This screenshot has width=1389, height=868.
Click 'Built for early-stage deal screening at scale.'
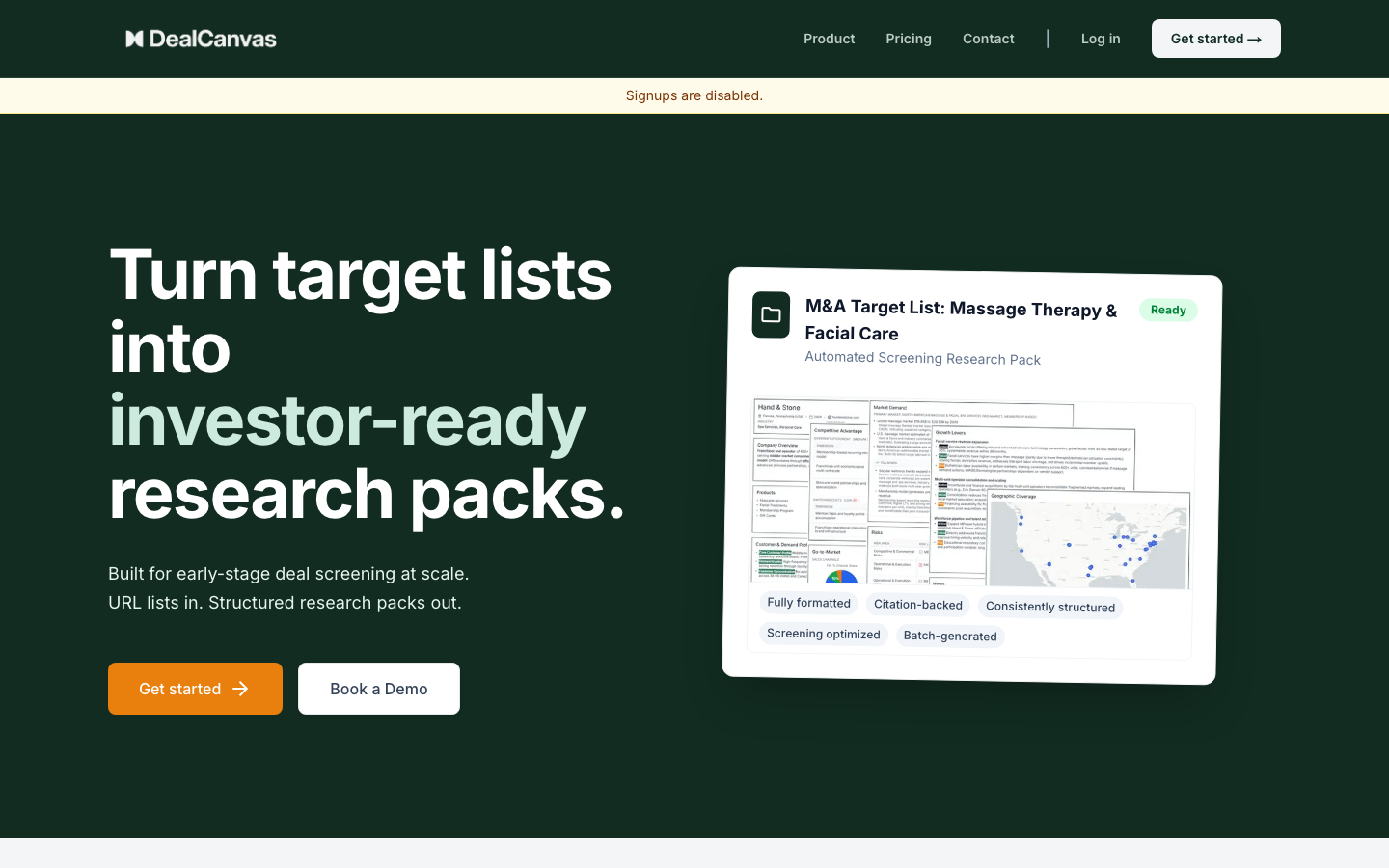288,574
